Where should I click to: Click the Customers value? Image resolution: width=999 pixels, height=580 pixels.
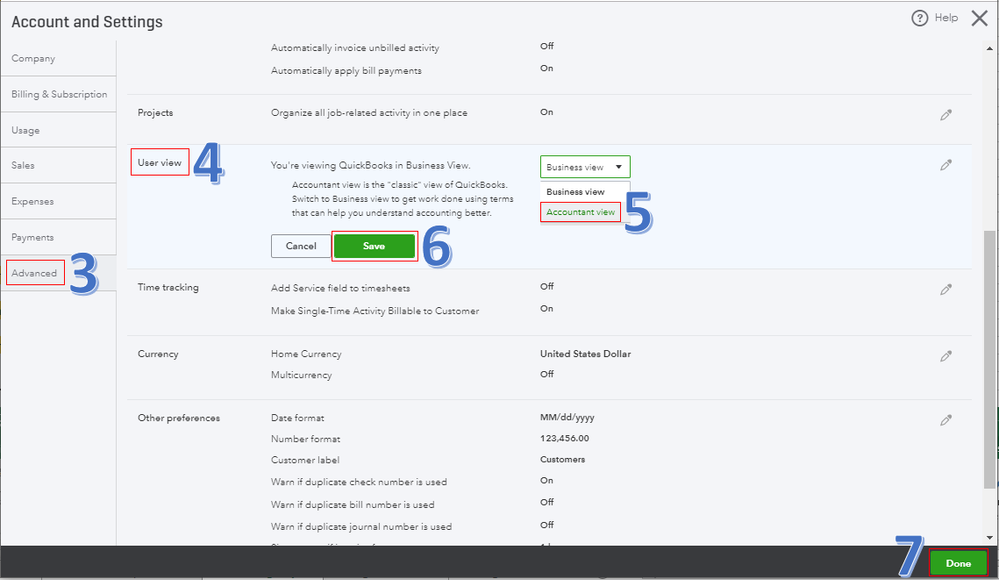click(563, 460)
